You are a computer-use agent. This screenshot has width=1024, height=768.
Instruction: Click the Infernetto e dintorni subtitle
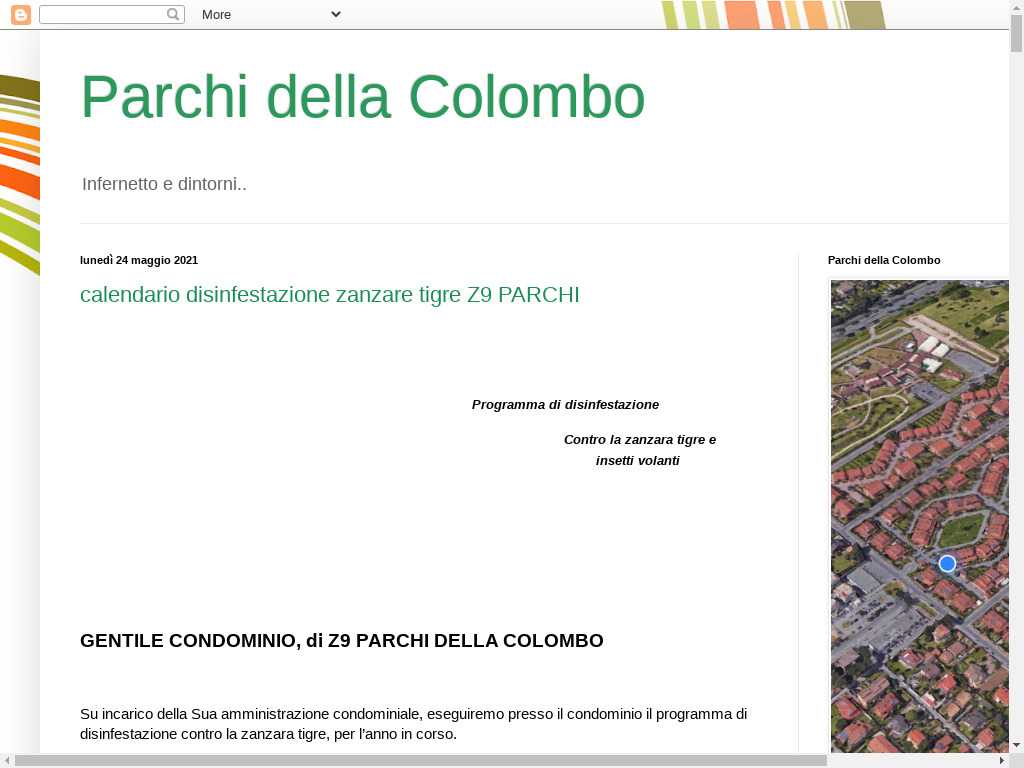(164, 184)
